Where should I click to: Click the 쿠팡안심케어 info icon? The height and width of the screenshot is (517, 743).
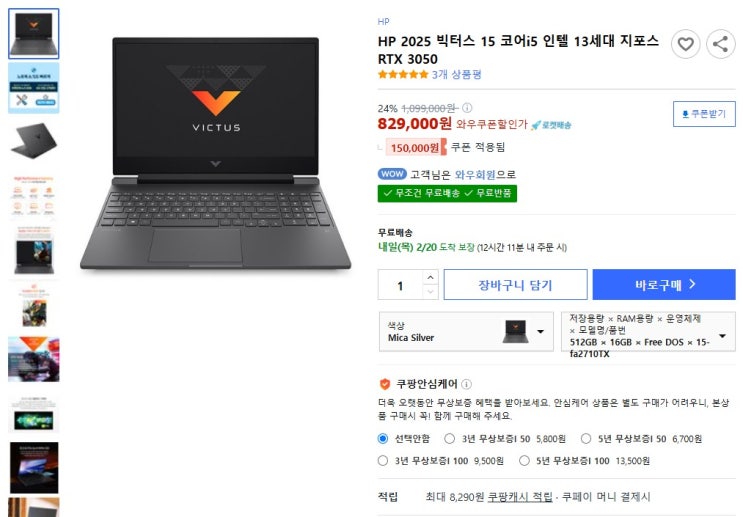(x=466, y=384)
